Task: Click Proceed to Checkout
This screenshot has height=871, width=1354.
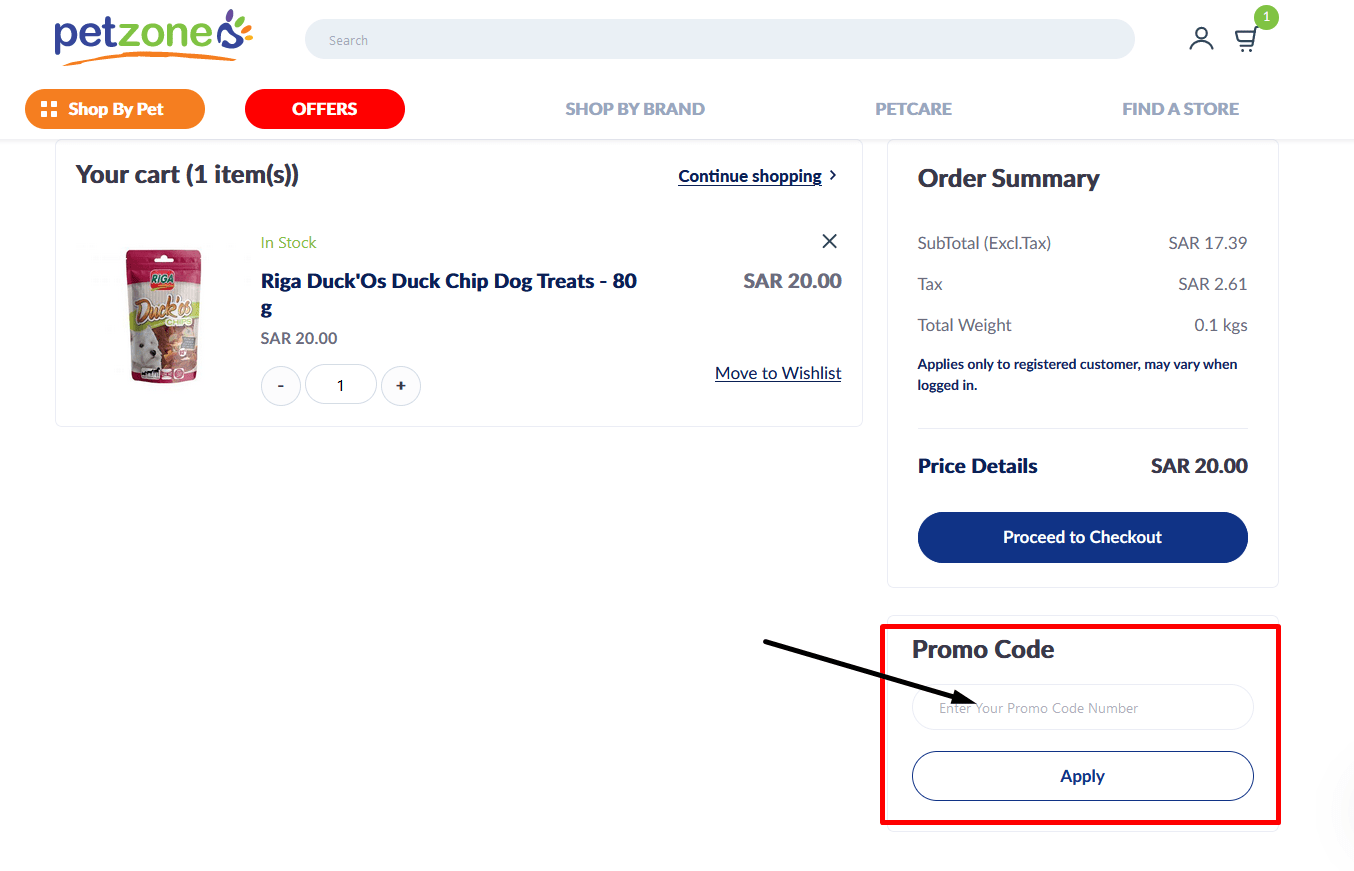Action: point(1082,537)
